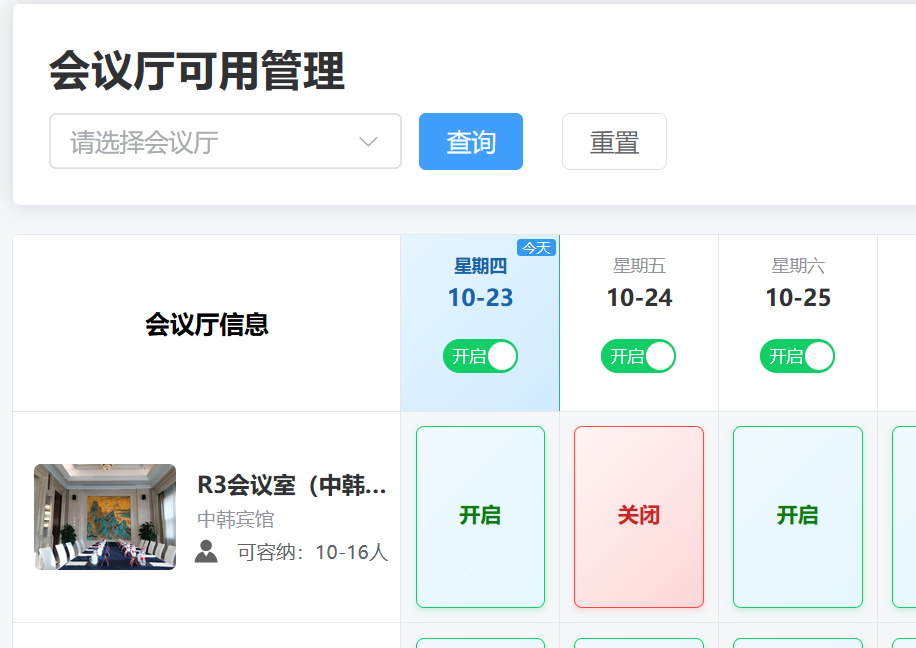Select the 星期五 10-24 column header
The height and width of the screenshot is (648, 916).
click(639, 283)
